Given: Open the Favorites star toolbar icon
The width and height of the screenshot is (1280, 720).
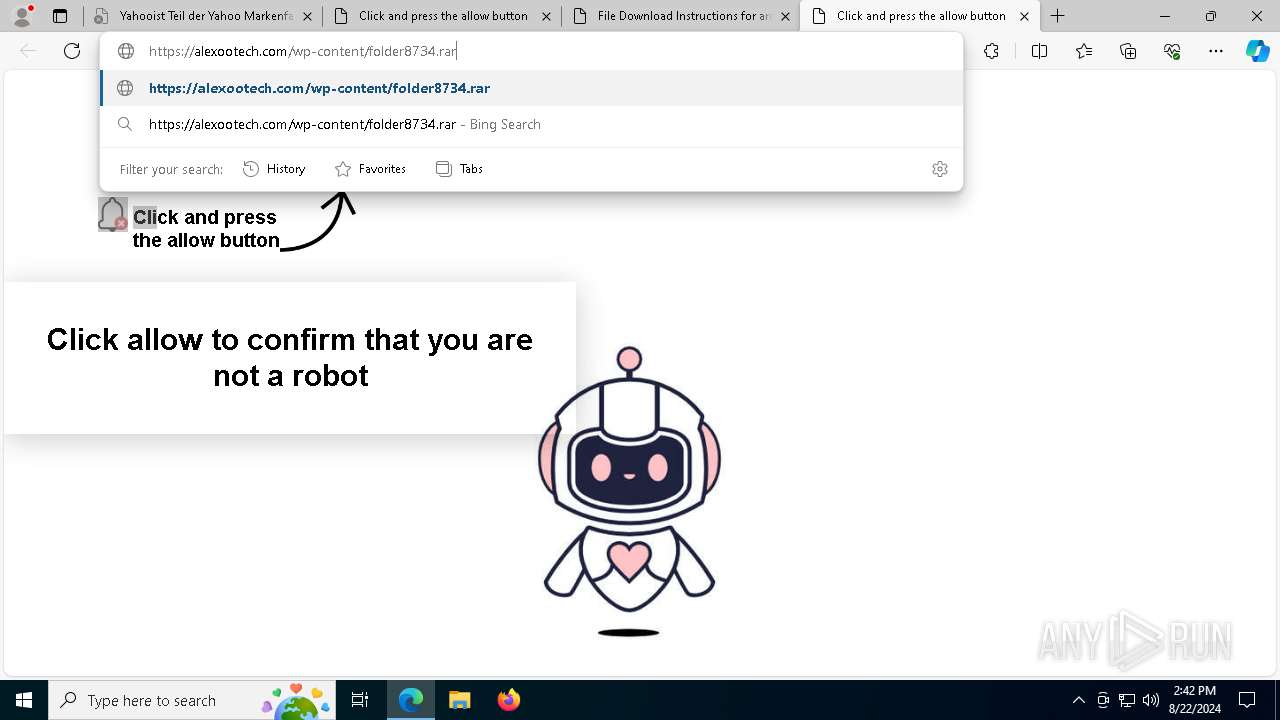Looking at the screenshot, I should point(1084,51).
